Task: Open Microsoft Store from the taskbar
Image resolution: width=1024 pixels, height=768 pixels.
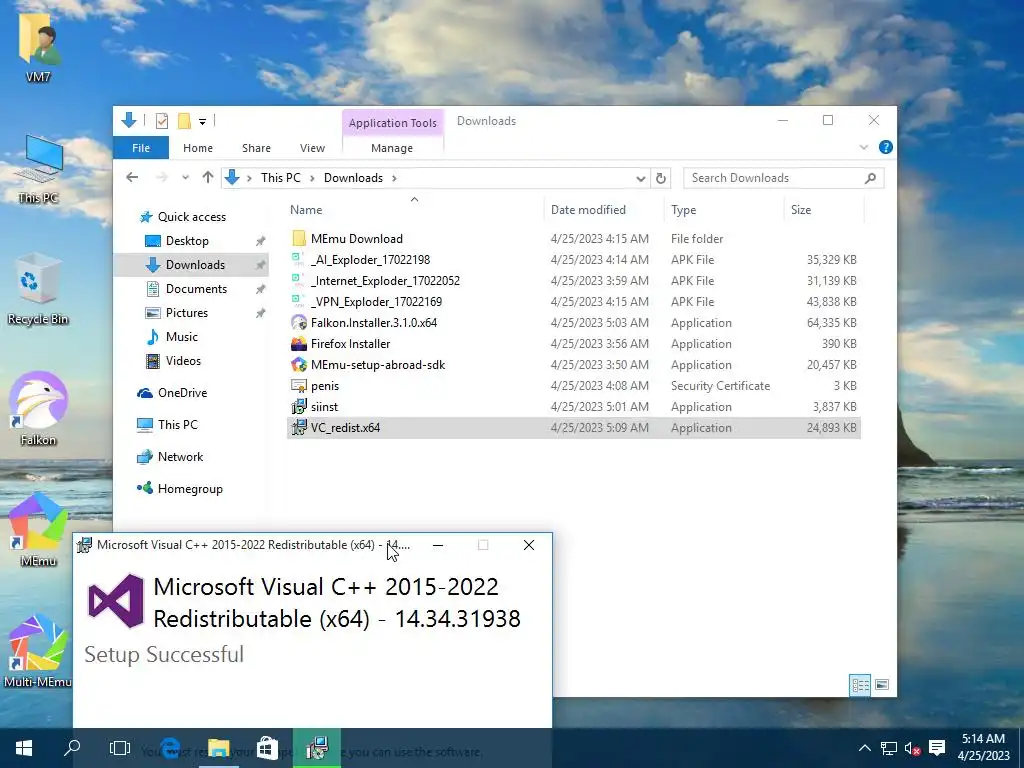Action: pyautogui.click(x=267, y=748)
